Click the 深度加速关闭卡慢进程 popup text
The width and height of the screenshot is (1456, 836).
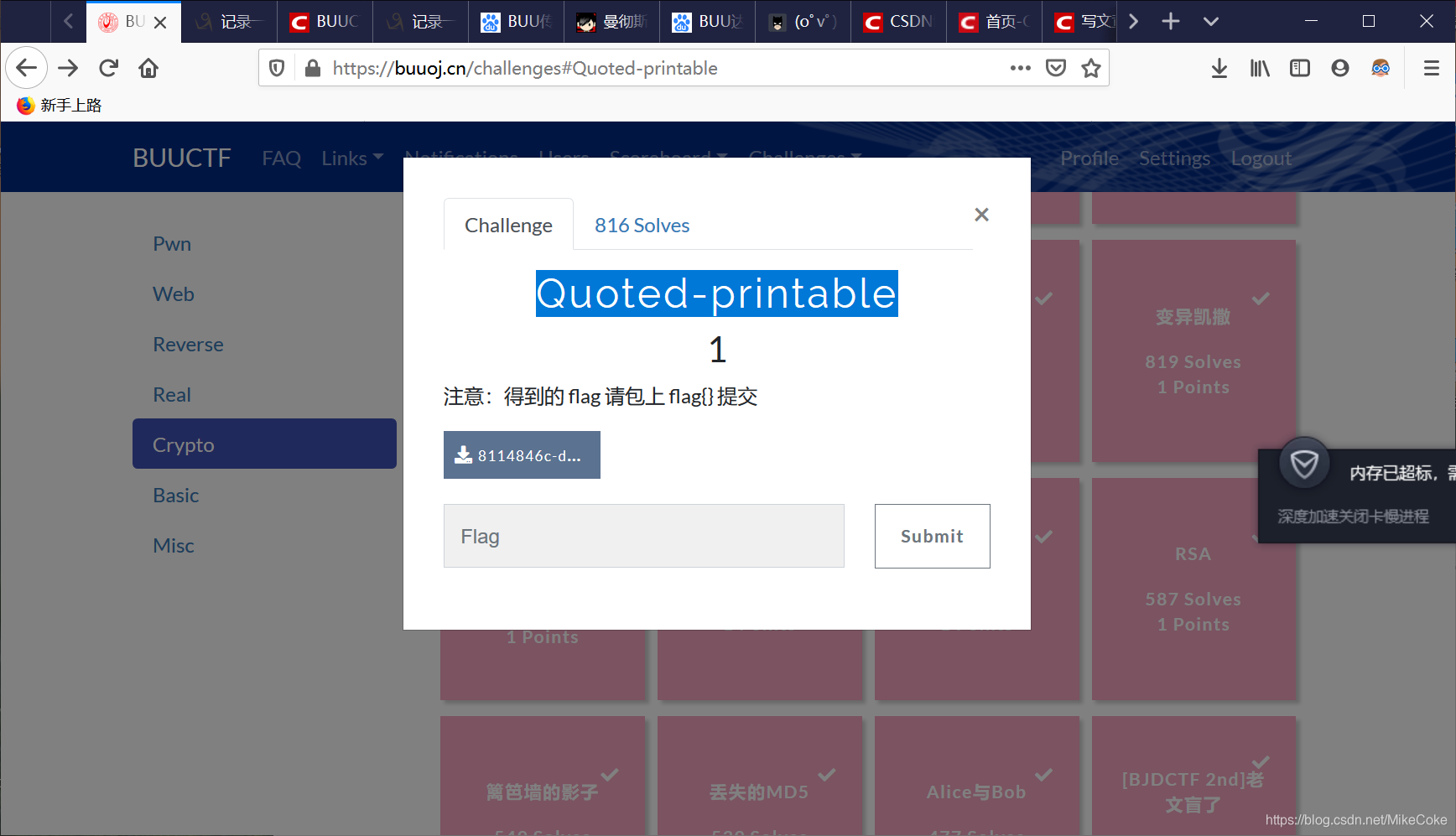[x=1353, y=517]
